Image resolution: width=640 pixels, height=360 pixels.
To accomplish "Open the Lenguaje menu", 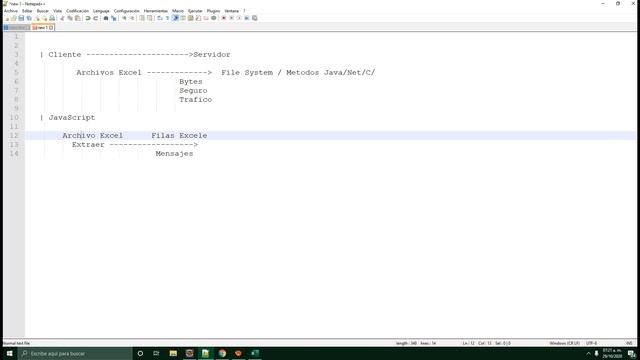I will point(101,11).
